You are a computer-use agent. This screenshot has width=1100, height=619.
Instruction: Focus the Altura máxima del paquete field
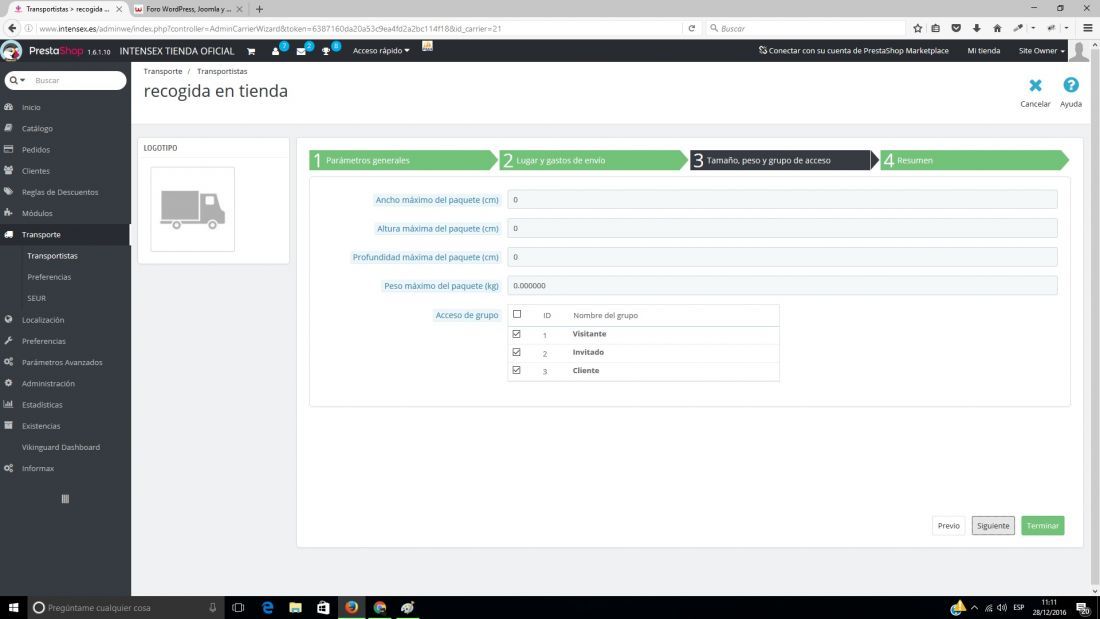pos(782,229)
